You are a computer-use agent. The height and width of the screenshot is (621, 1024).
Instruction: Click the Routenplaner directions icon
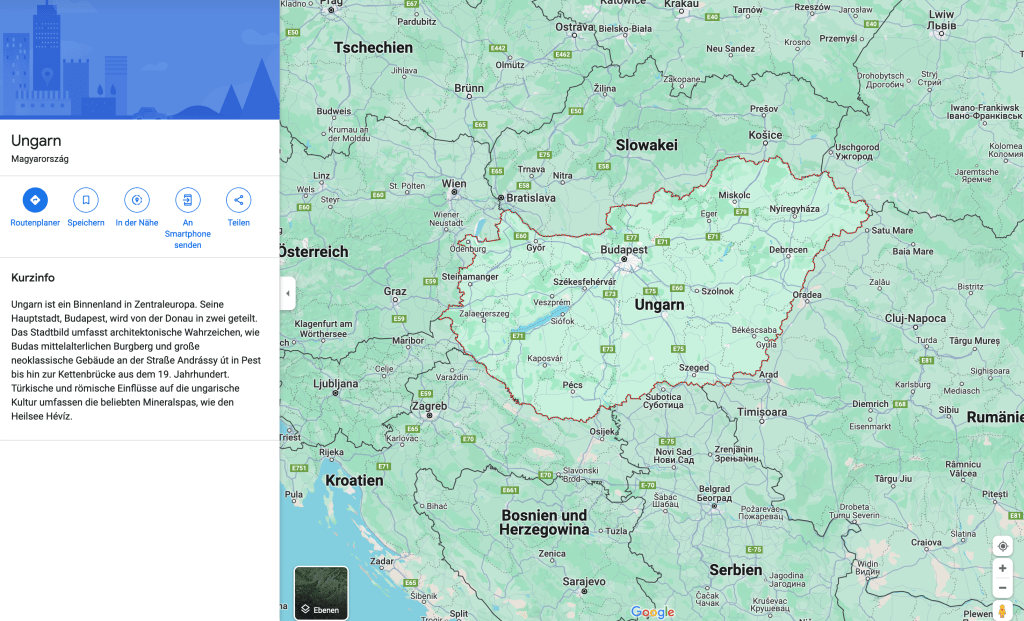coord(35,200)
